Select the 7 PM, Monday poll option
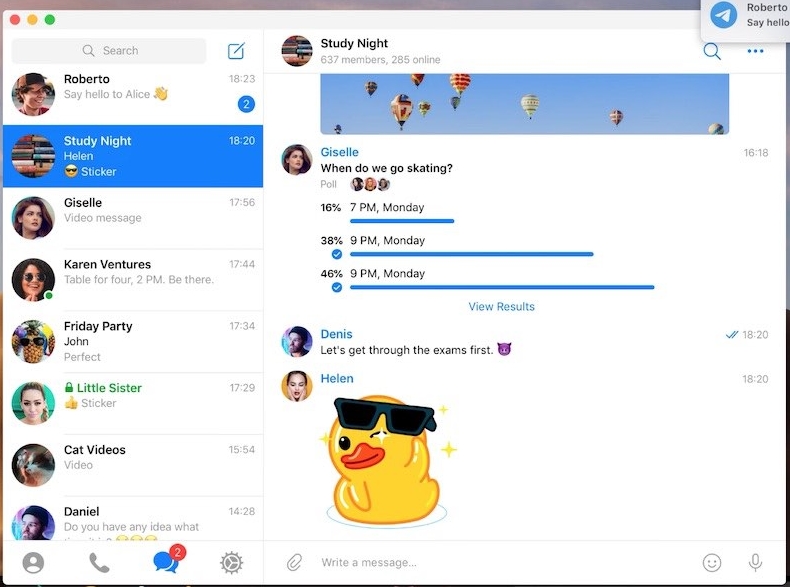 386,208
